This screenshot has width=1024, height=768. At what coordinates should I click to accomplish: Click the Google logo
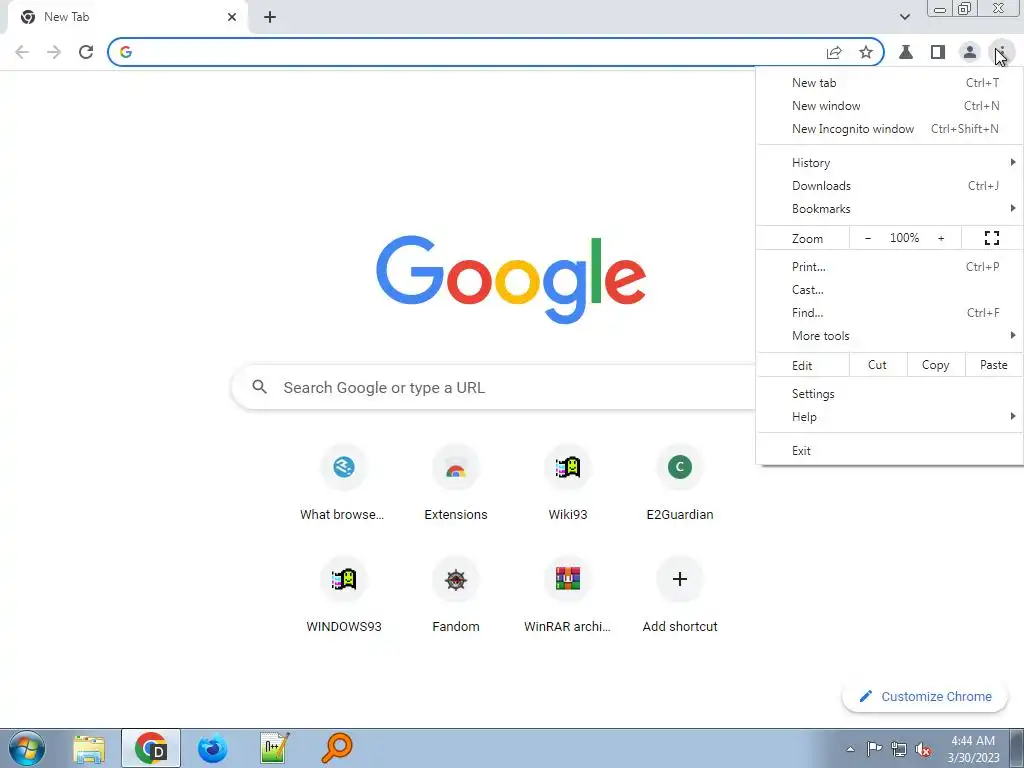(x=511, y=280)
